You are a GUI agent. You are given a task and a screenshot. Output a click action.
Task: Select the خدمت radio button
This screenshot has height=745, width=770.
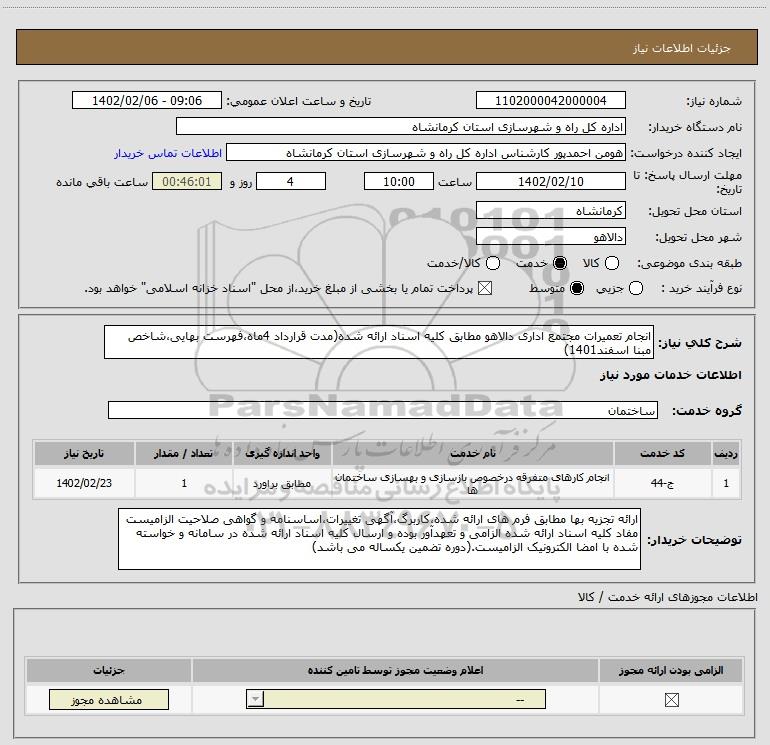coord(560,263)
